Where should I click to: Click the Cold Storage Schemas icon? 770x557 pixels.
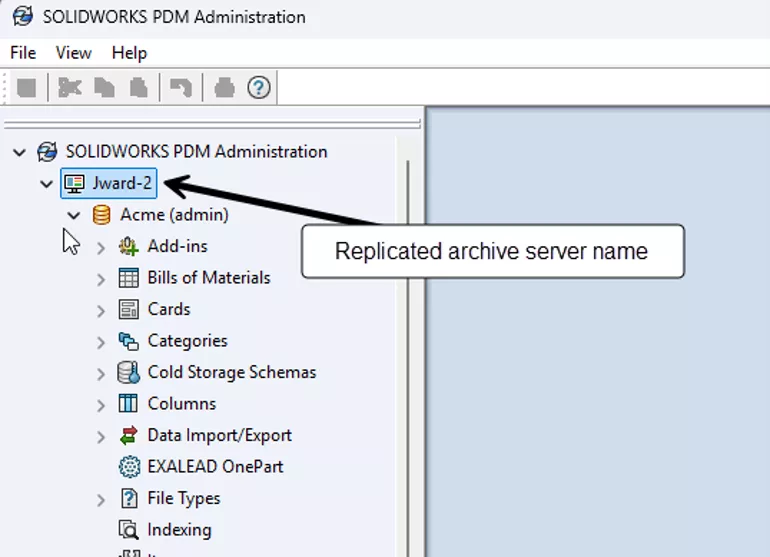[x=129, y=373]
